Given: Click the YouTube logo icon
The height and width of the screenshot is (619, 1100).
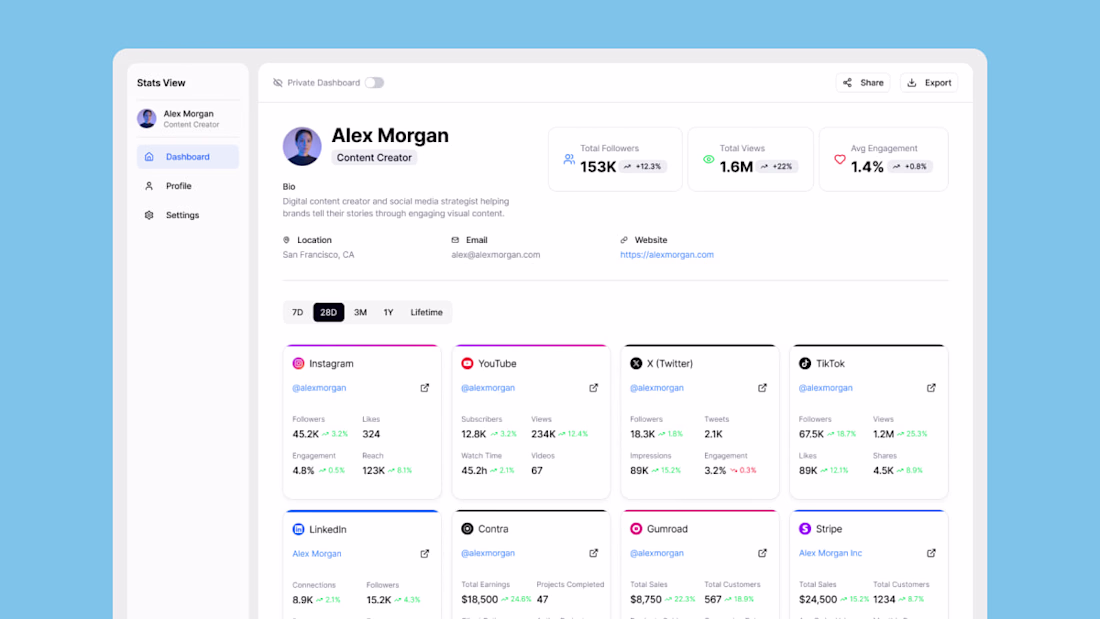Looking at the screenshot, I should click(x=467, y=364).
